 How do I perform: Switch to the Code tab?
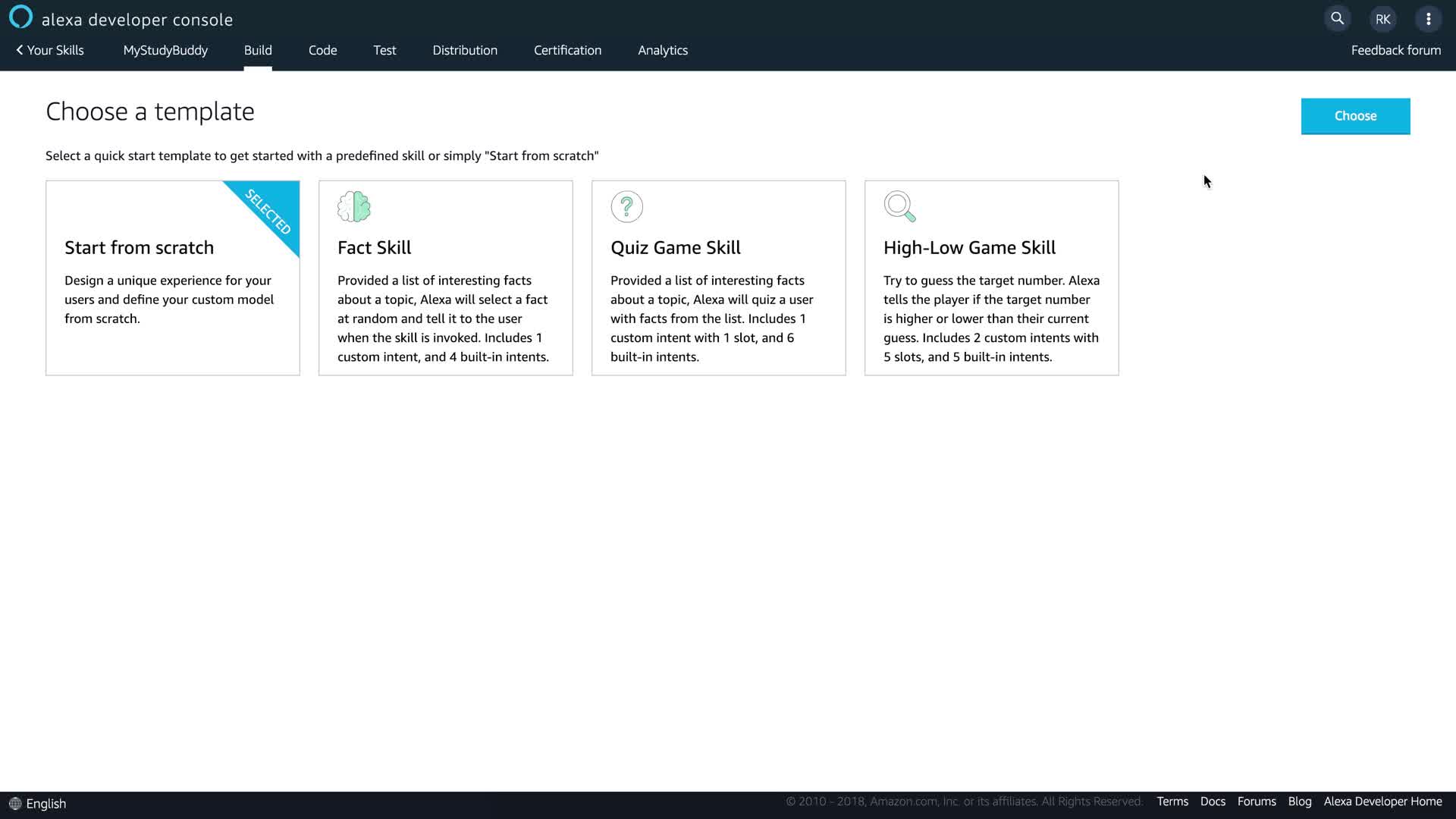coord(322,50)
